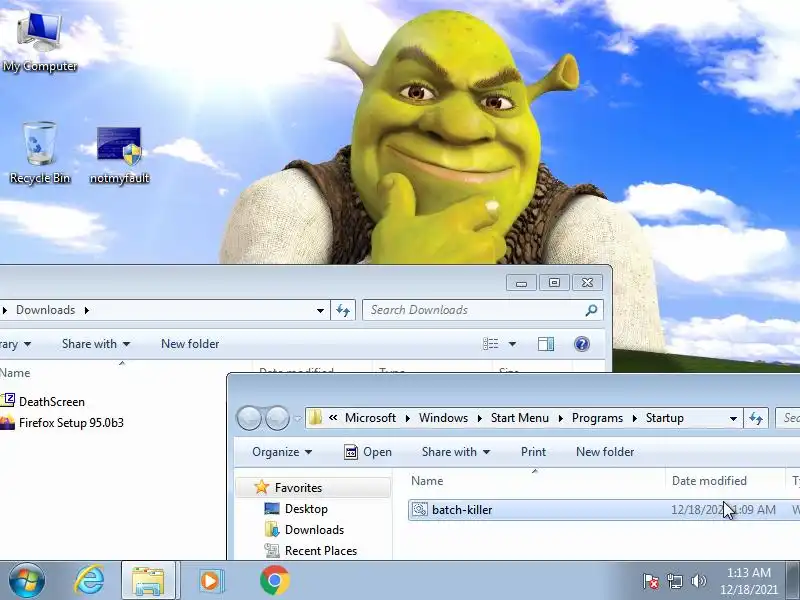The width and height of the screenshot is (800, 600).
Task: Open Share with menu in Startup window
Action: tap(456, 452)
